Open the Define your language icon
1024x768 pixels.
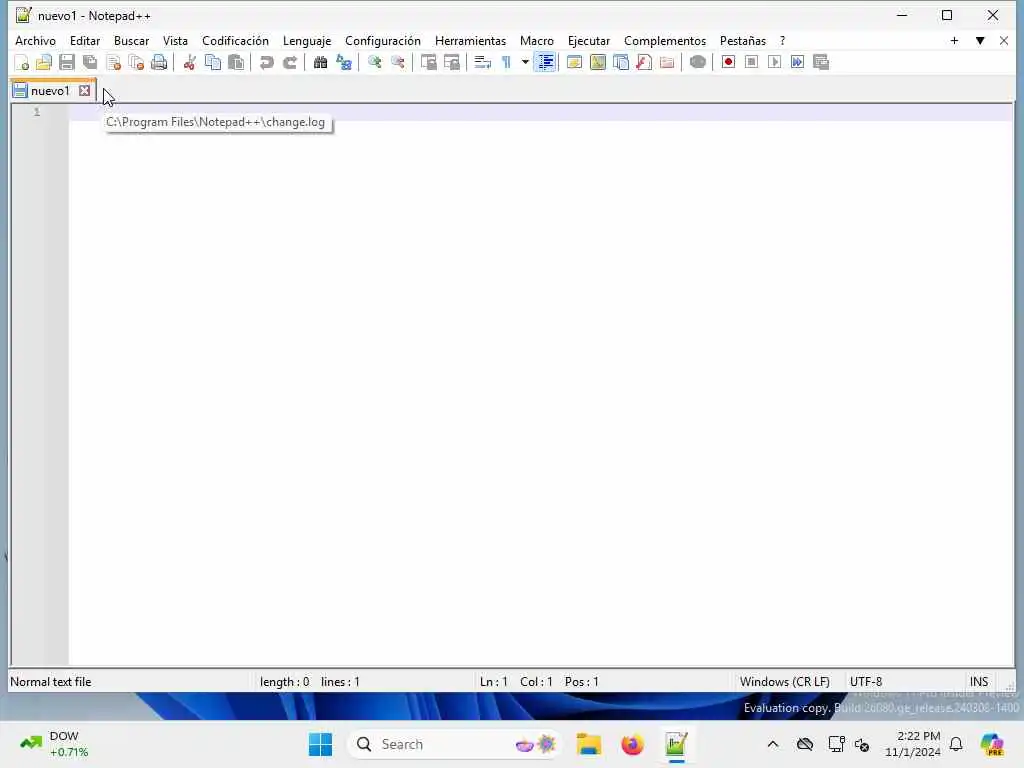(574, 63)
